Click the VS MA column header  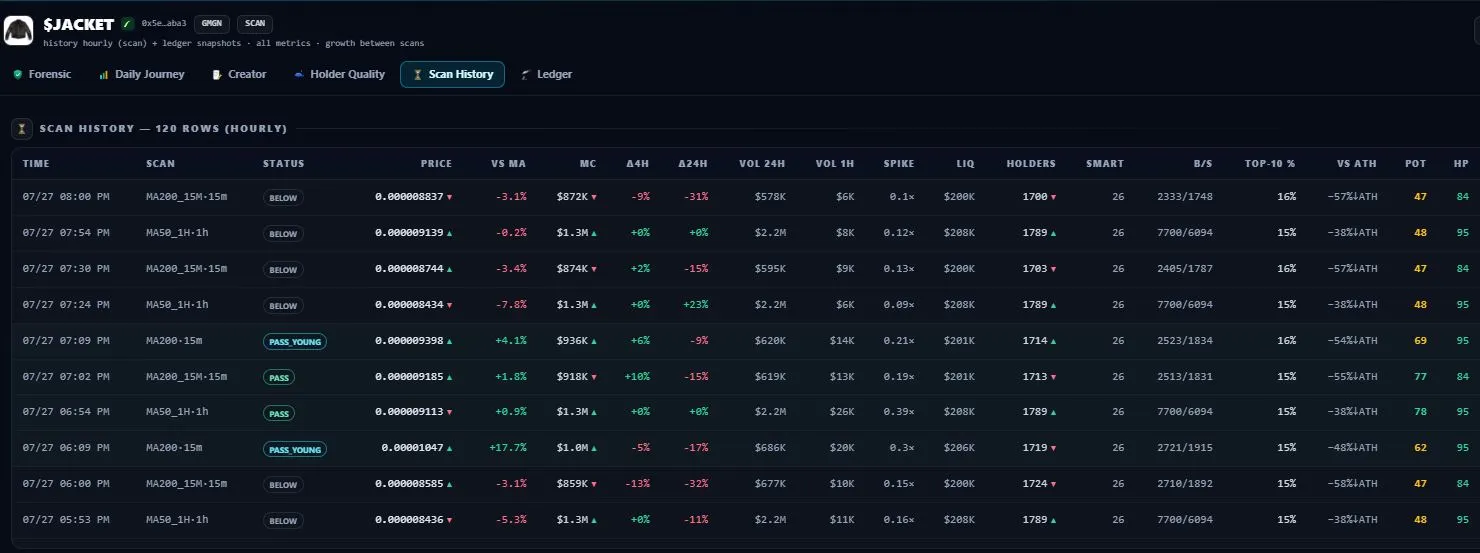tap(508, 163)
